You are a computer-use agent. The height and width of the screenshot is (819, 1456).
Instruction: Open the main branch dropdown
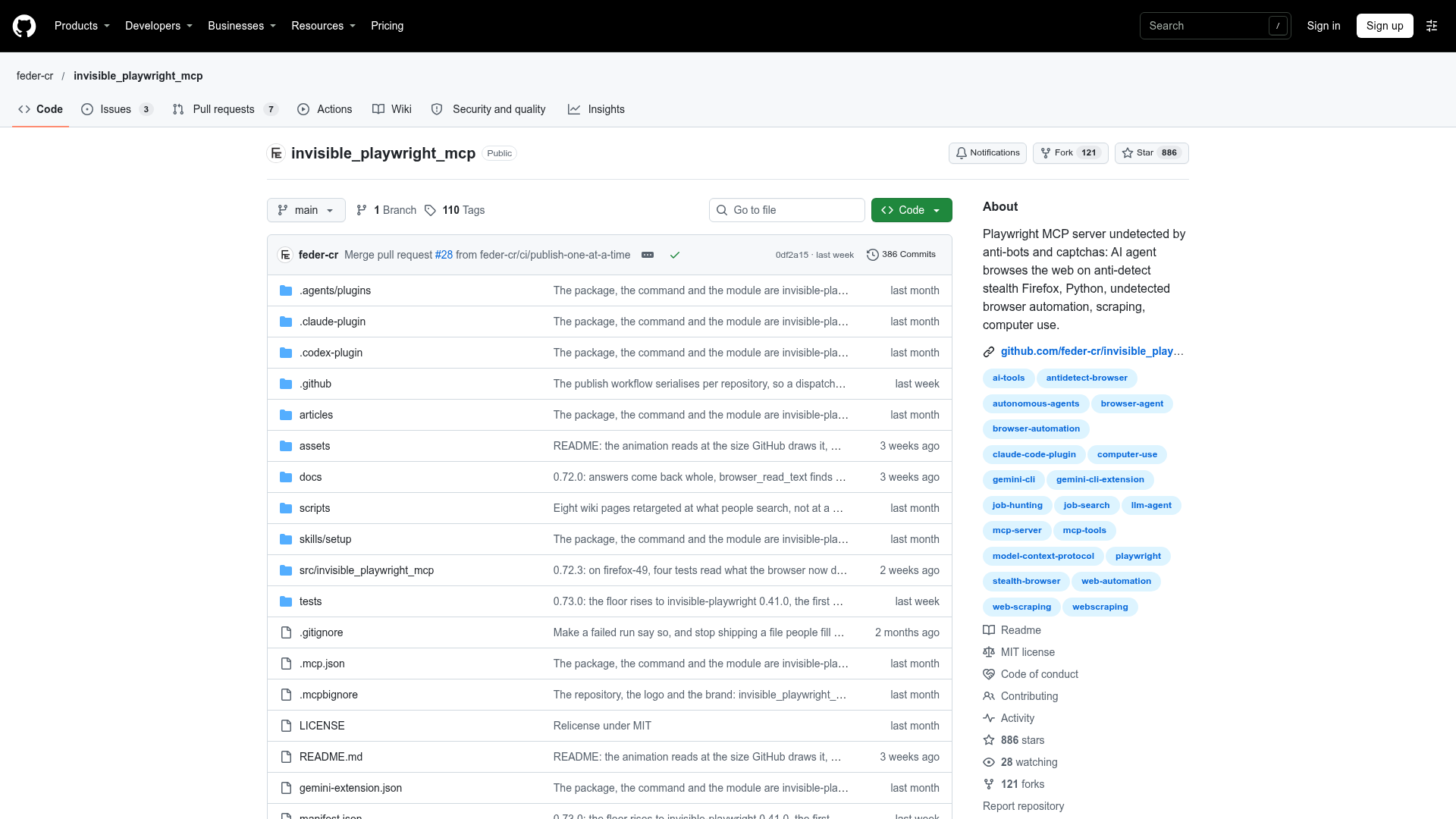306,210
